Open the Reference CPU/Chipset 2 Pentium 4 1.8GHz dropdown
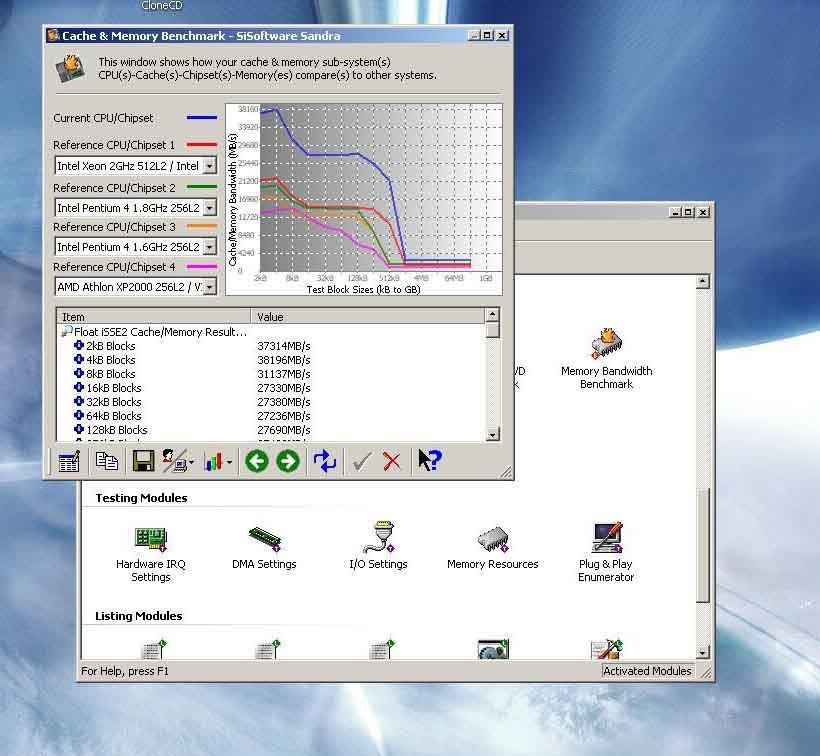820x756 pixels. pyautogui.click(x=209, y=208)
